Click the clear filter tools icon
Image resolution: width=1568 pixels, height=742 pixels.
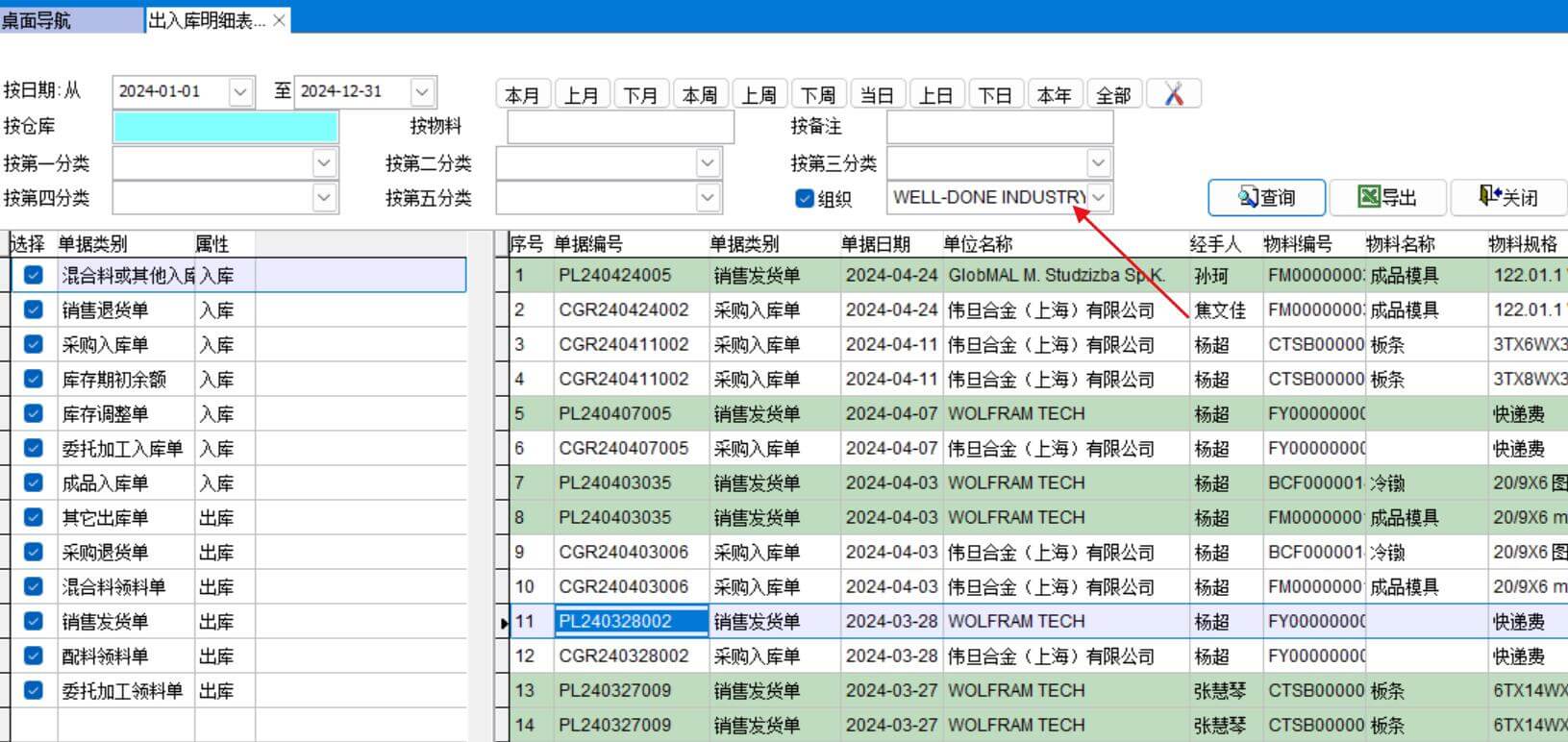pyautogui.click(x=1173, y=94)
